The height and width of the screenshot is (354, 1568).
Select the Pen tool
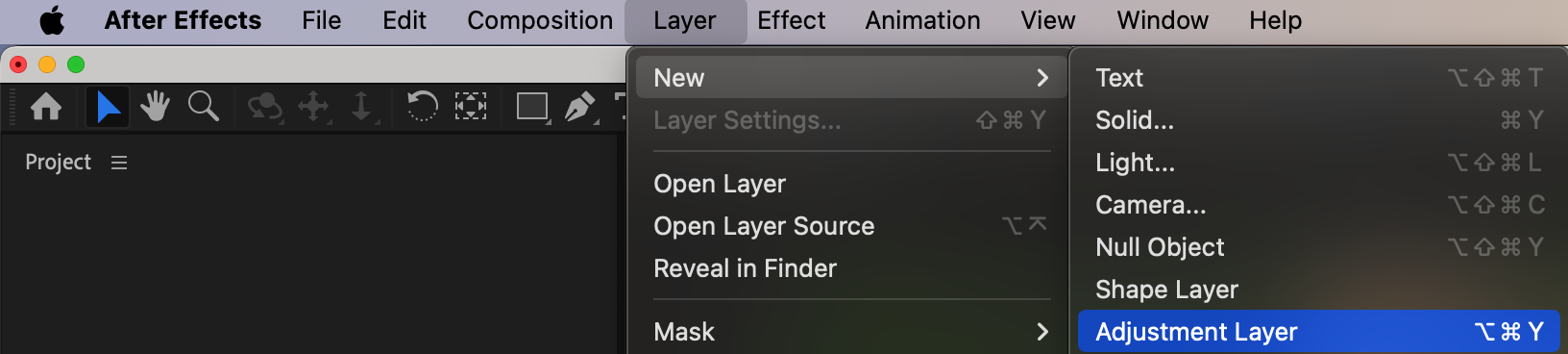(580, 107)
